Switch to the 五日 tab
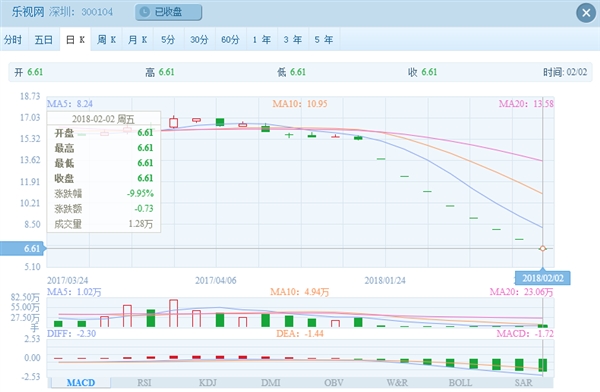This screenshot has width=600, height=392. (x=44, y=39)
